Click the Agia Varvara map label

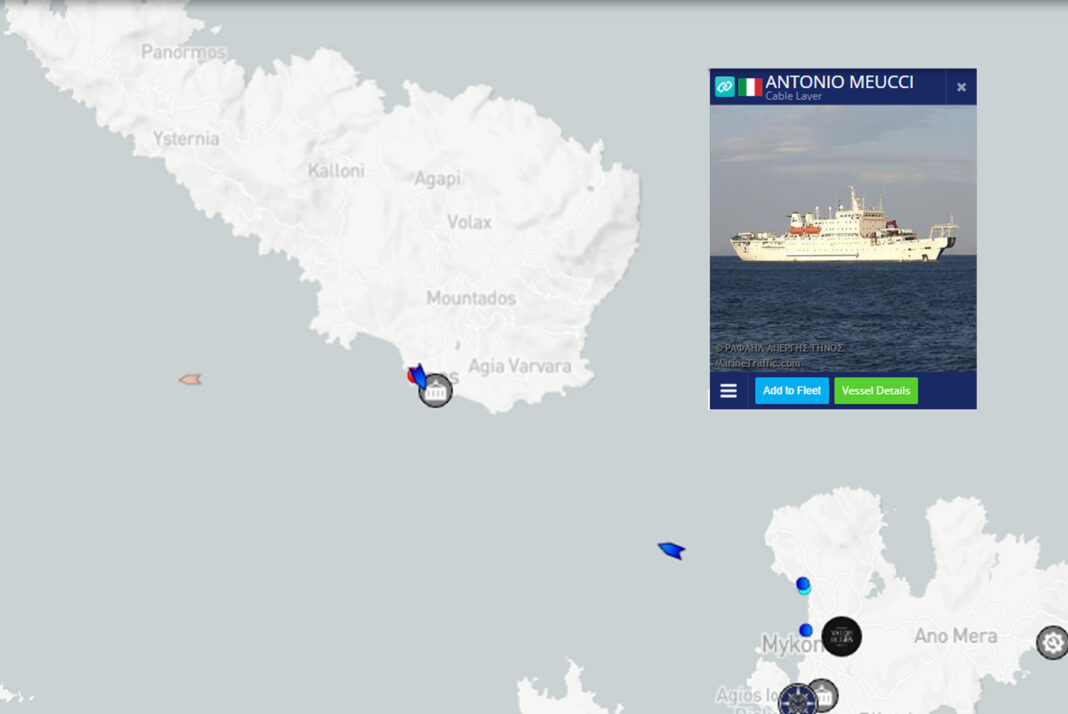point(520,367)
